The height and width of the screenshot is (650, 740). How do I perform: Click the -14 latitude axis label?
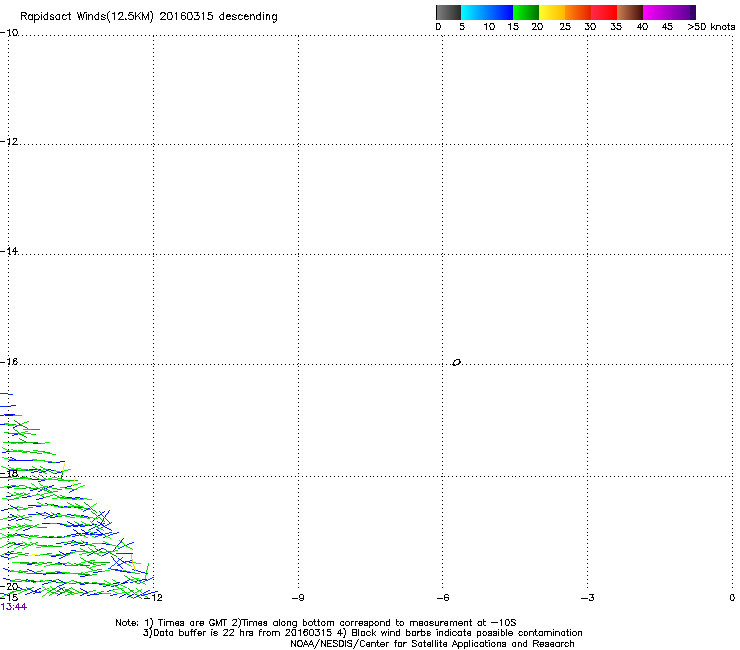(x=9, y=251)
